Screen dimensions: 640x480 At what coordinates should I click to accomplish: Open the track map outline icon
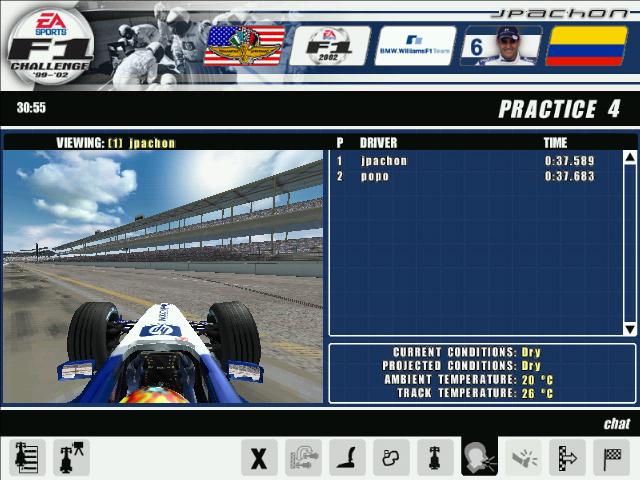pyautogui.click(x=391, y=458)
